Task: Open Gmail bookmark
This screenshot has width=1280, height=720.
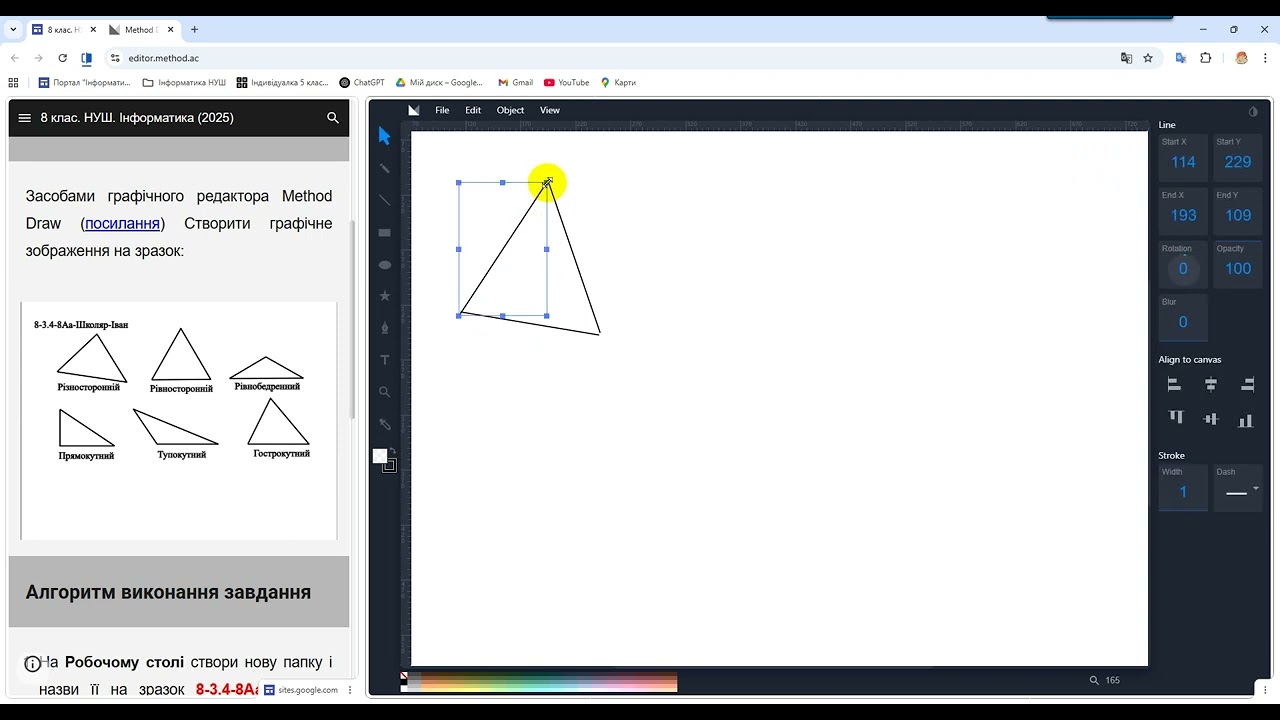Action: 515,83
